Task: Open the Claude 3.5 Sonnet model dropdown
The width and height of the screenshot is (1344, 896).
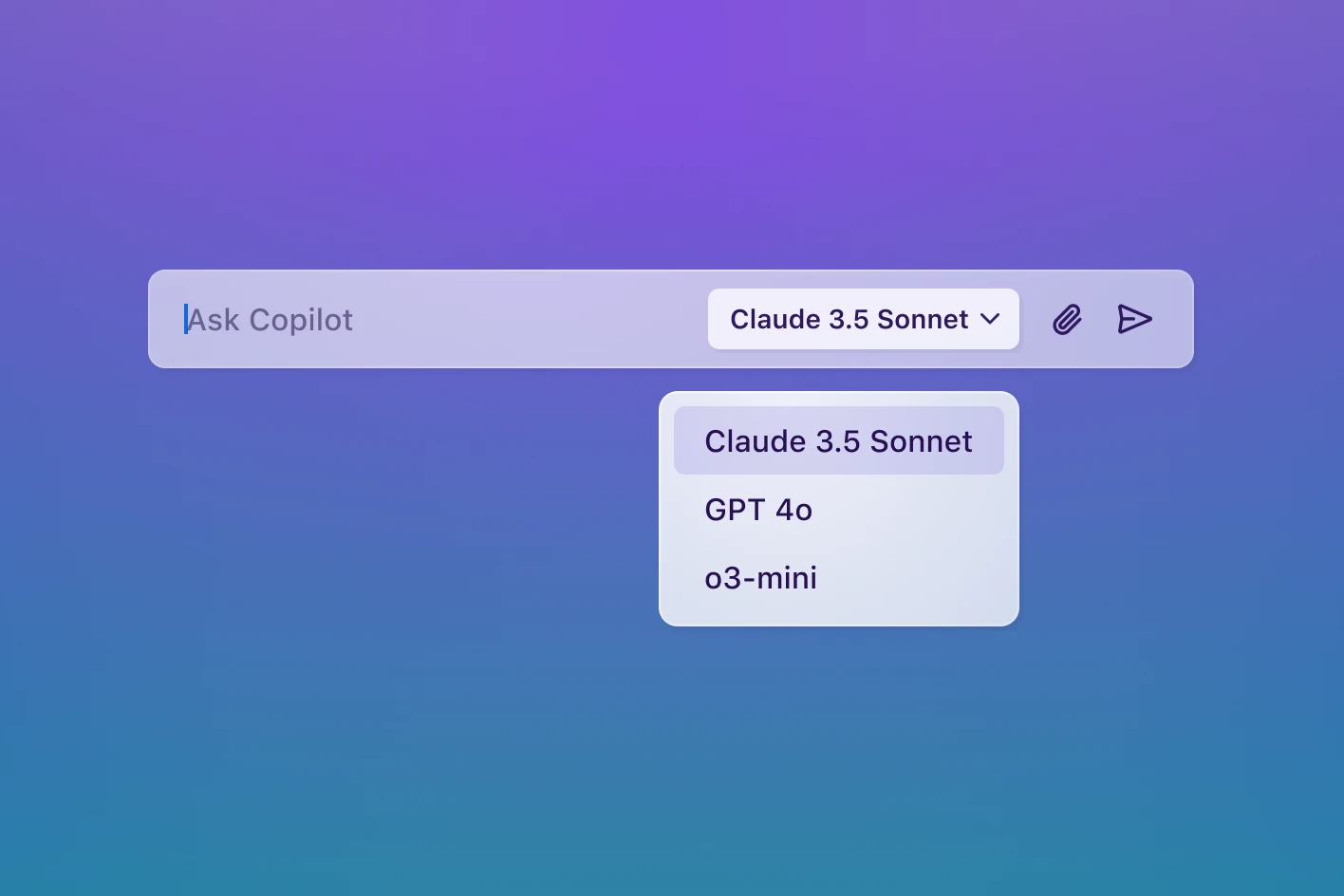Action: tap(863, 320)
